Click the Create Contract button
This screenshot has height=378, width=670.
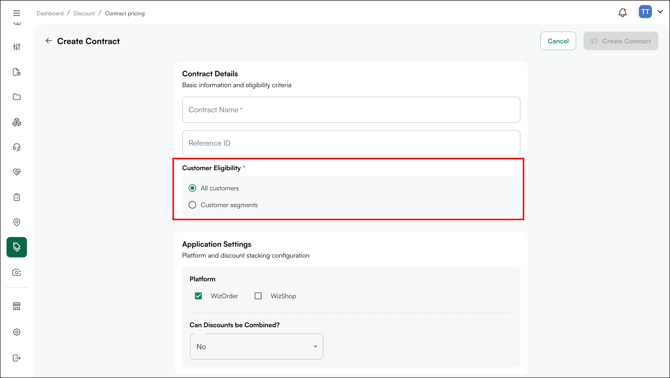coord(621,41)
